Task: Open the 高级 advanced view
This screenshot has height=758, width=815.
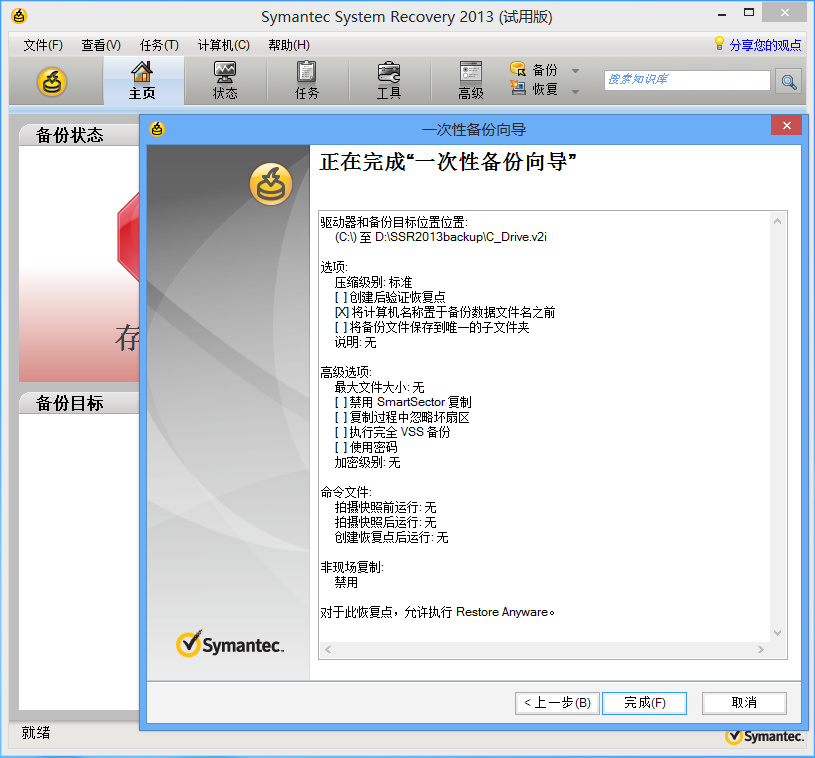Action: click(471, 81)
